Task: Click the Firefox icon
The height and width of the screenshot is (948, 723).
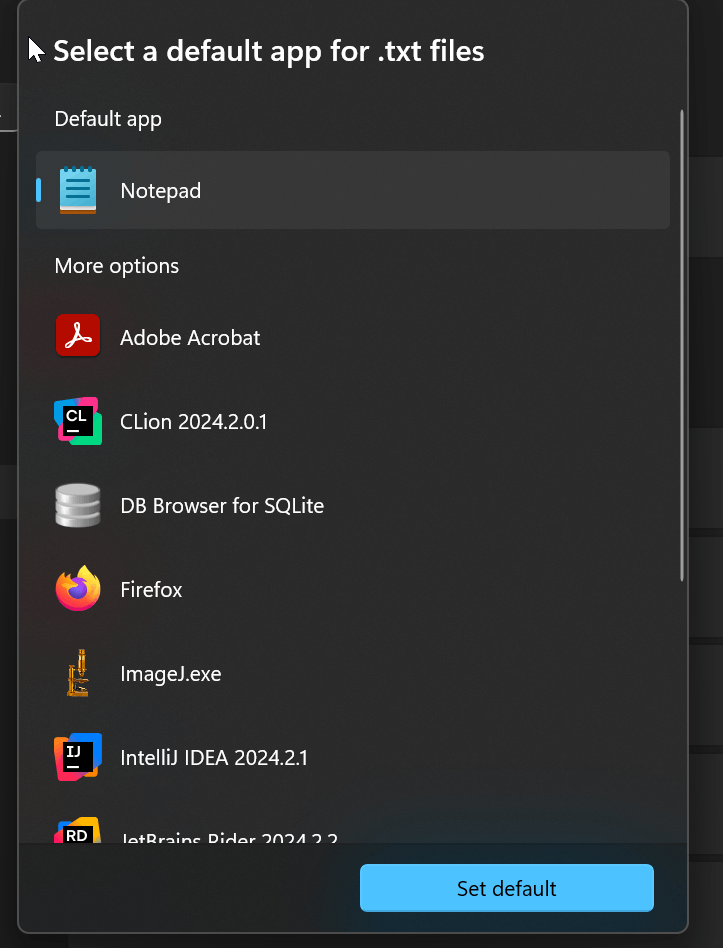Action: point(78,589)
